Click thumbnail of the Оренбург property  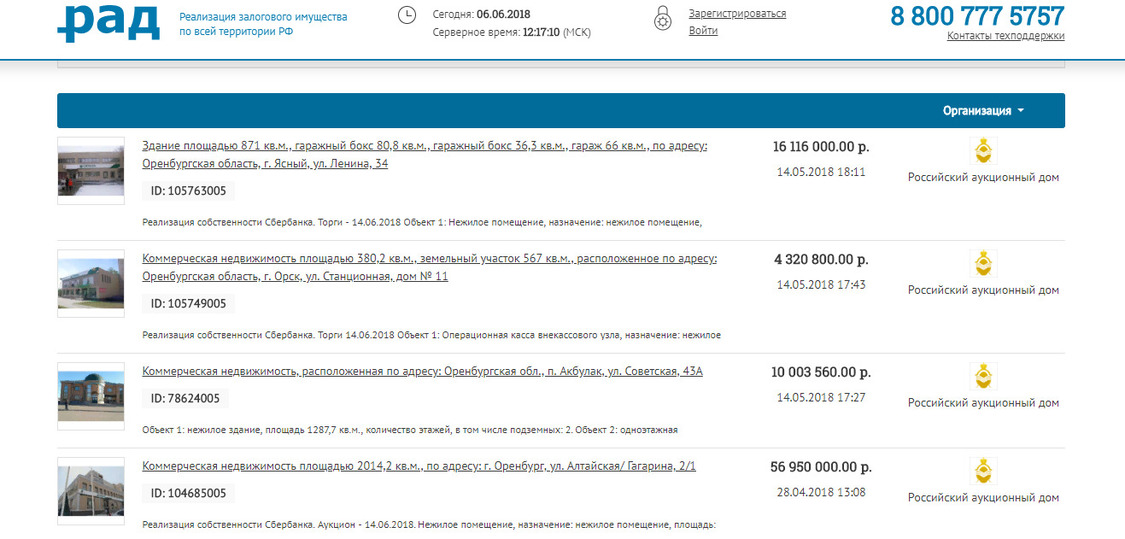coord(91,491)
